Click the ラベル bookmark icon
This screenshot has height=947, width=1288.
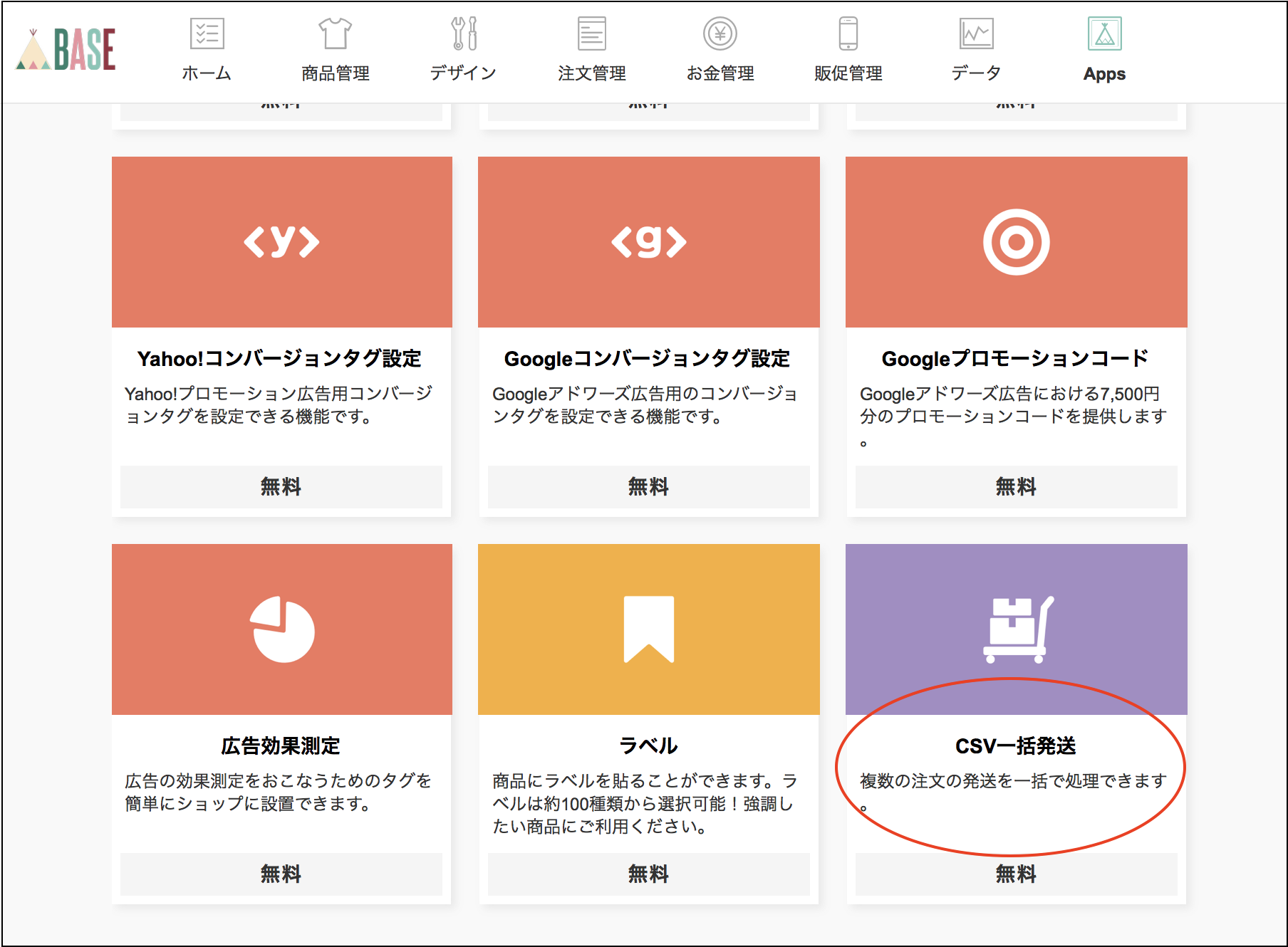click(648, 629)
